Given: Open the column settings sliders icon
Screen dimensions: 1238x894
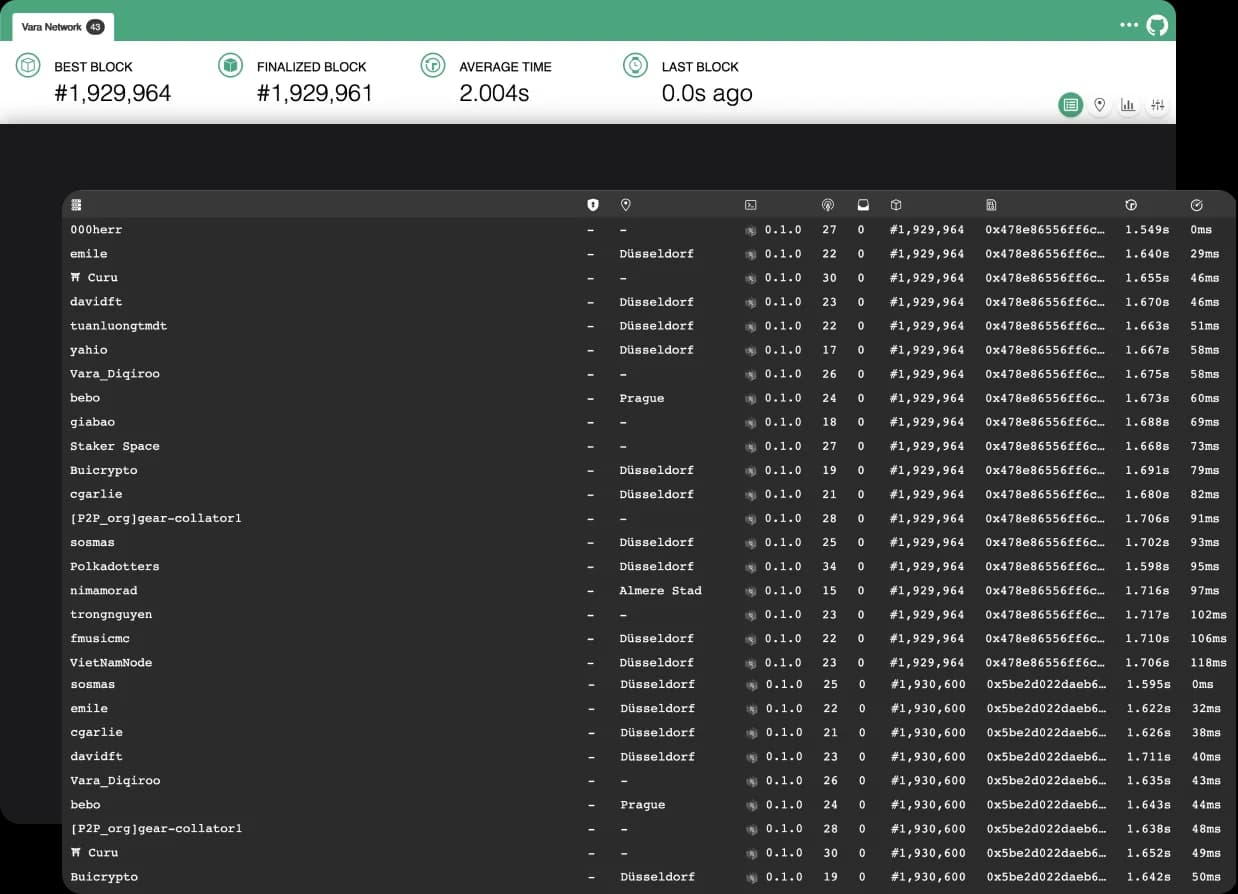Looking at the screenshot, I should 1157,105.
